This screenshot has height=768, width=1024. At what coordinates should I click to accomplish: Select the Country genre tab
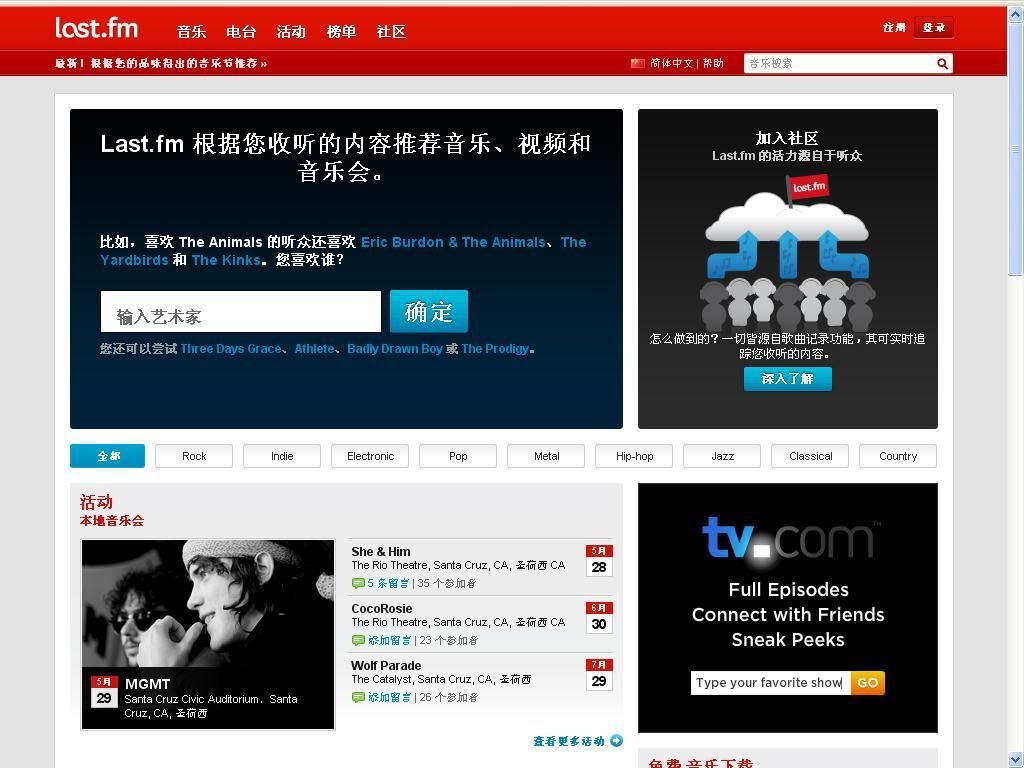tap(898, 456)
